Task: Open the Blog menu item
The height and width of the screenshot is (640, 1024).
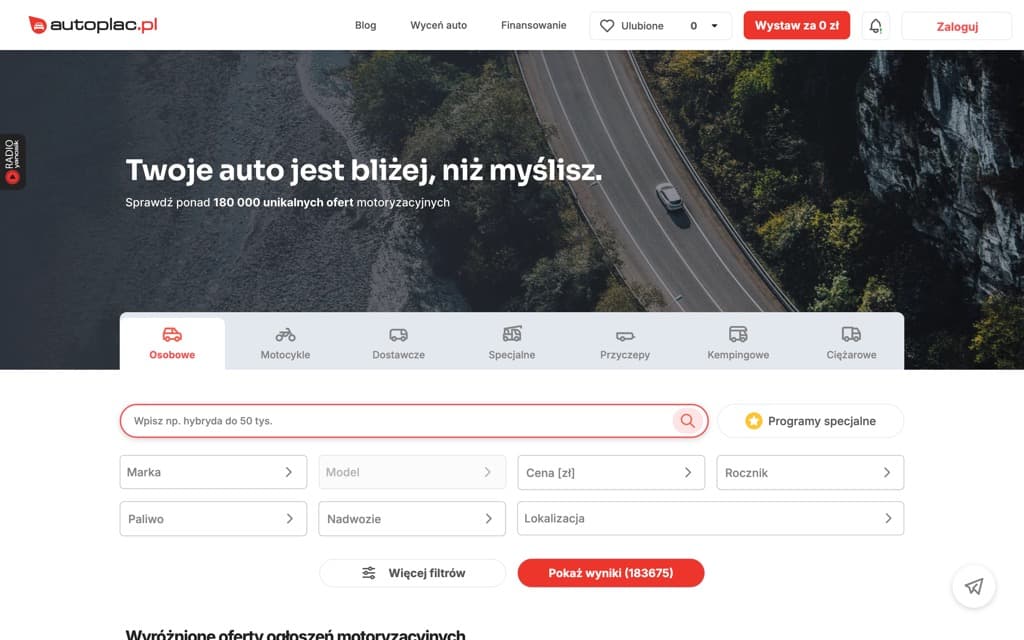Action: 365,25
